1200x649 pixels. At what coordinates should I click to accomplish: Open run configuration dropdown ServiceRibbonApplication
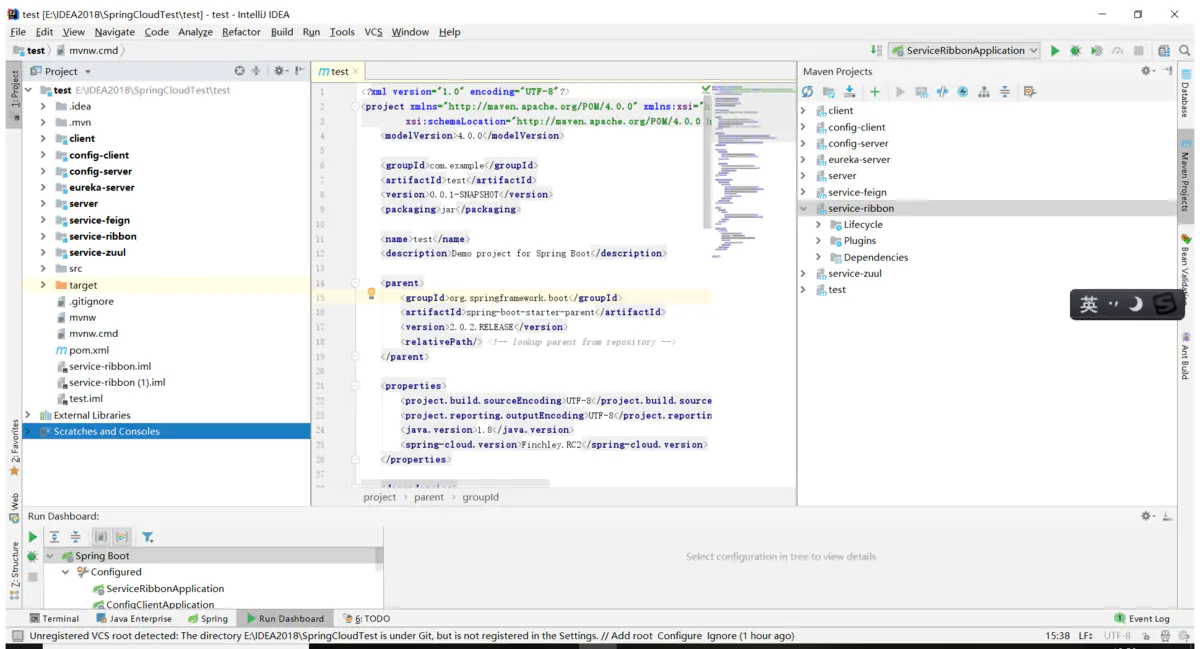965,50
